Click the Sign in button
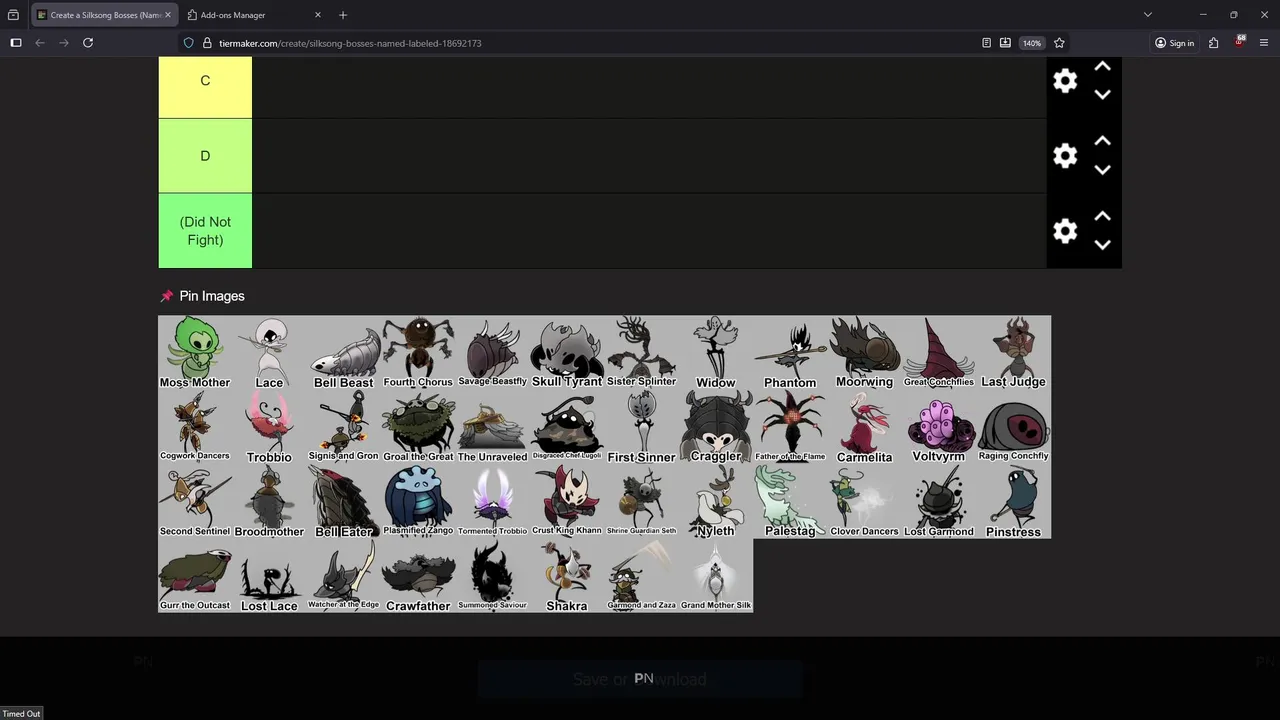The width and height of the screenshot is (1280, 720). click(1174, 43)
